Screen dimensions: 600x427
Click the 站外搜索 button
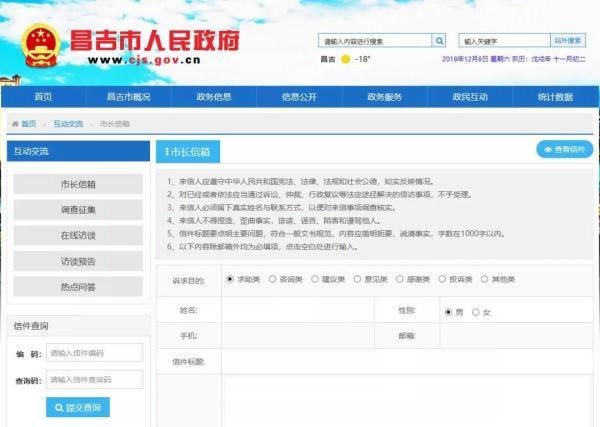(x=568, y=41)
